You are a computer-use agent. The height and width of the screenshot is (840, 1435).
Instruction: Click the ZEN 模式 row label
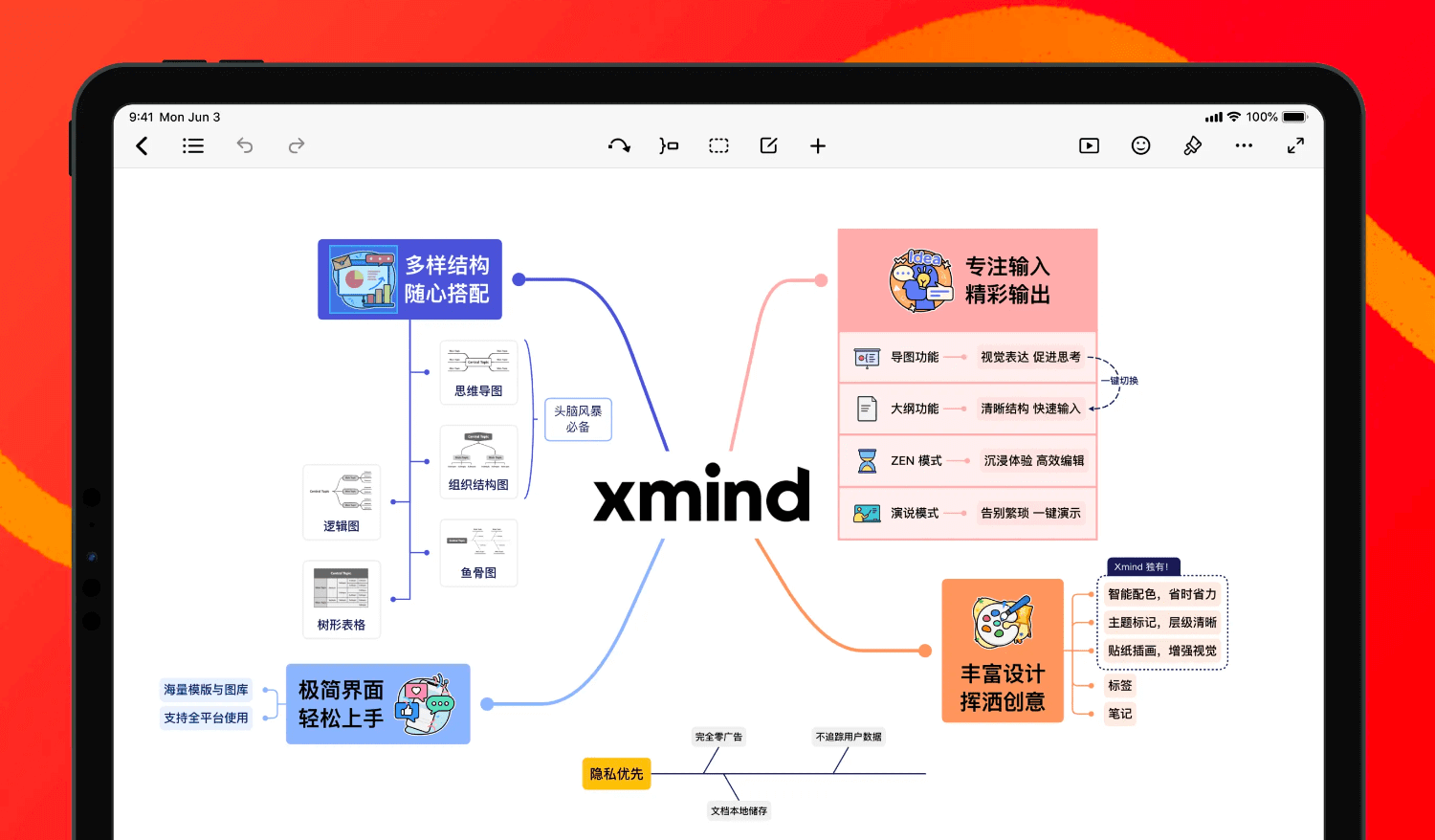916,461
